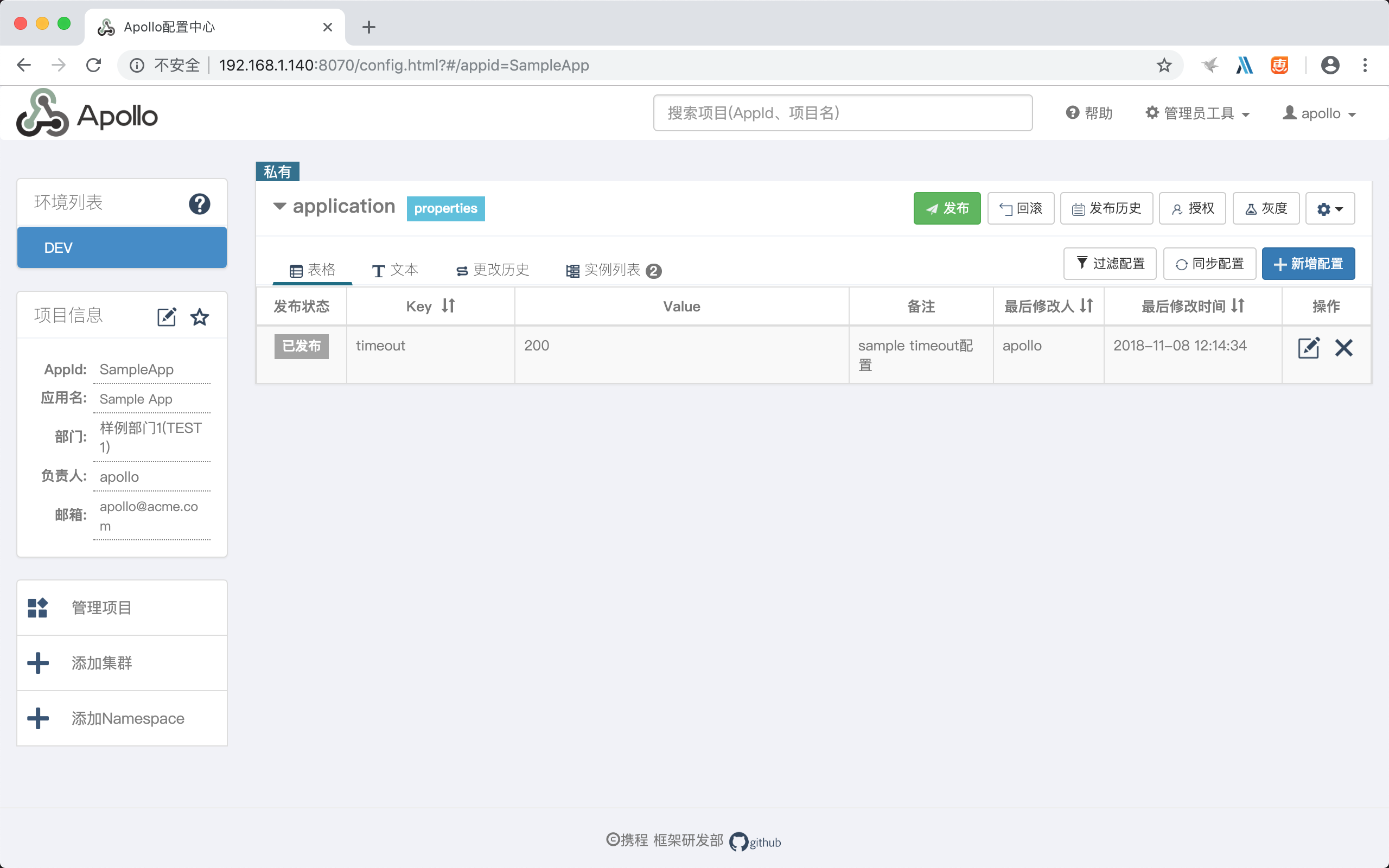This screenshot has width=1389, height=868.
Task: Click the settings gear icon
Action: click(x=1330, y=208)
